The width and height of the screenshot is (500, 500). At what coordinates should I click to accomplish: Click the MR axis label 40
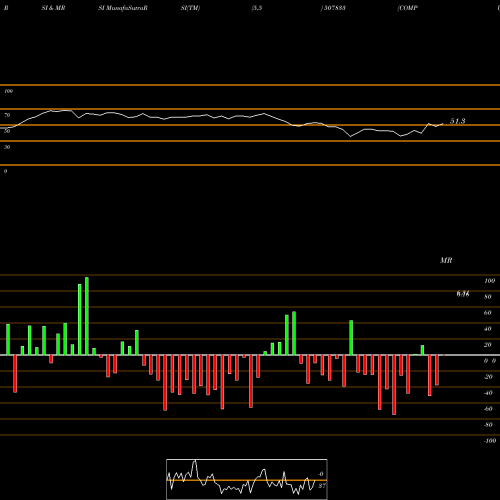[x=488, y=329]
